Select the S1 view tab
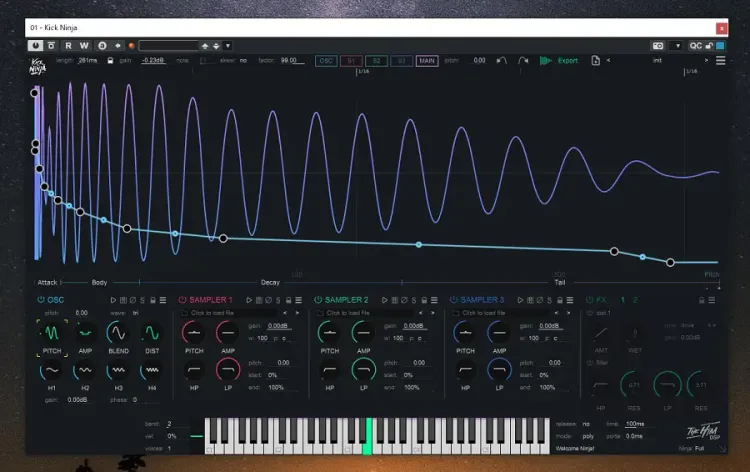This screenshot has height=472, width=750. [351, 61]
